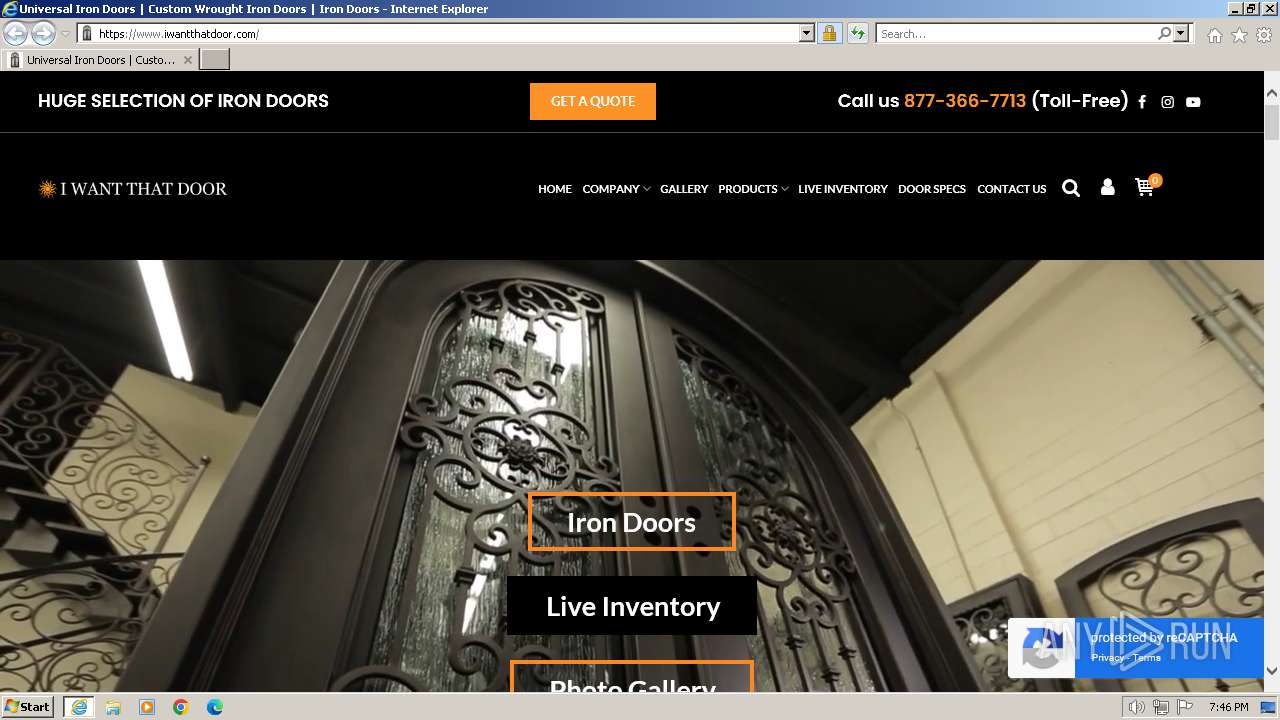This screenshot has height=720, width=1280.
Task: Open browser Favorites star icon
Action: [x=1239, y=35]
